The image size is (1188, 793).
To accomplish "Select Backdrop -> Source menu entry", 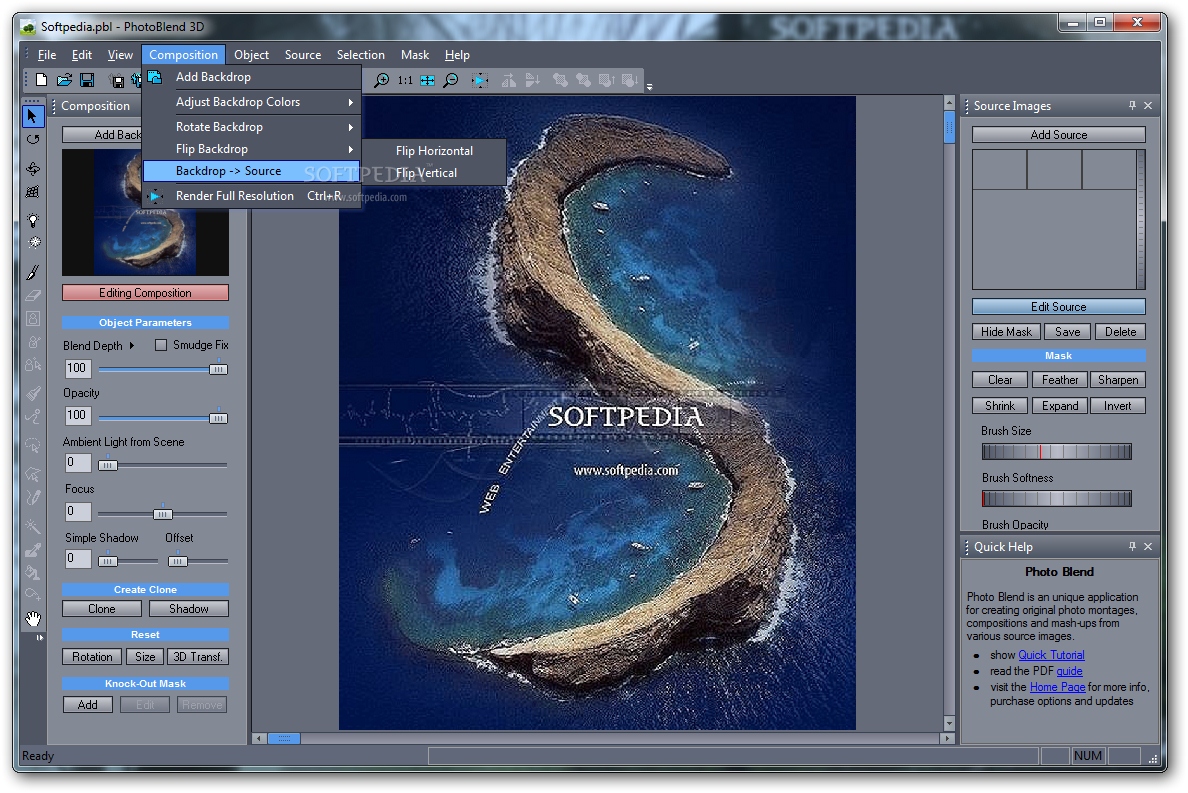I will 252,170.
